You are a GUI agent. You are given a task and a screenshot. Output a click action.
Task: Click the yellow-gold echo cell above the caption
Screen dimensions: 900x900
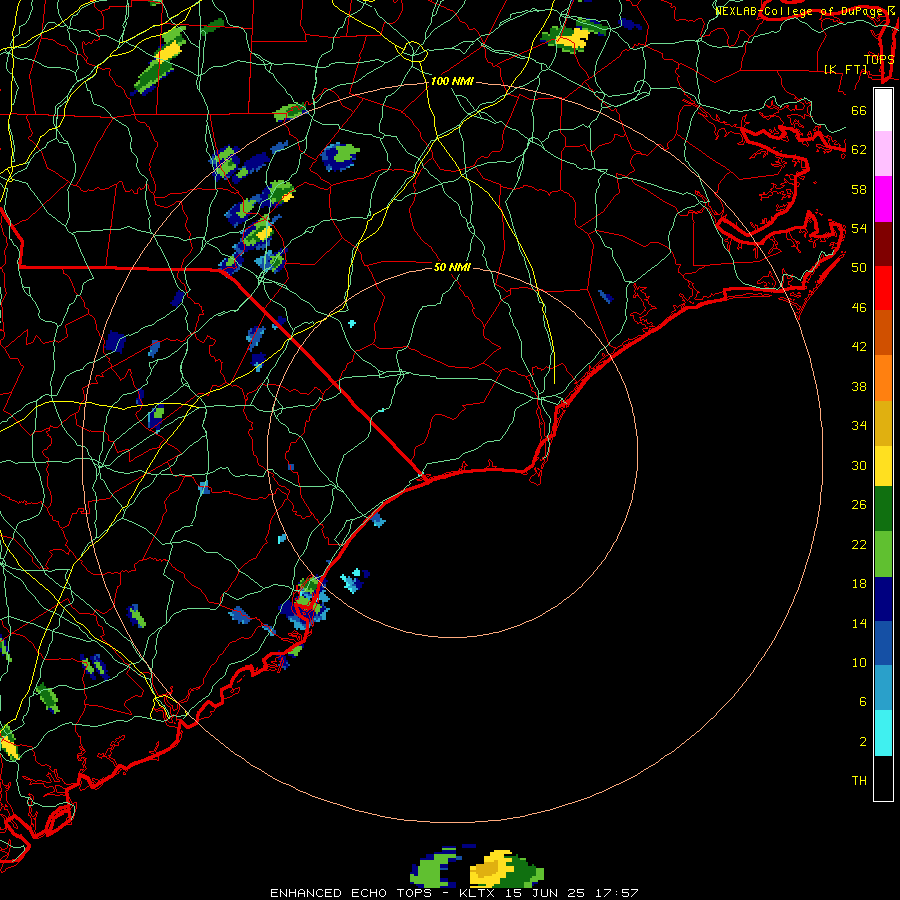coord(491,868)
